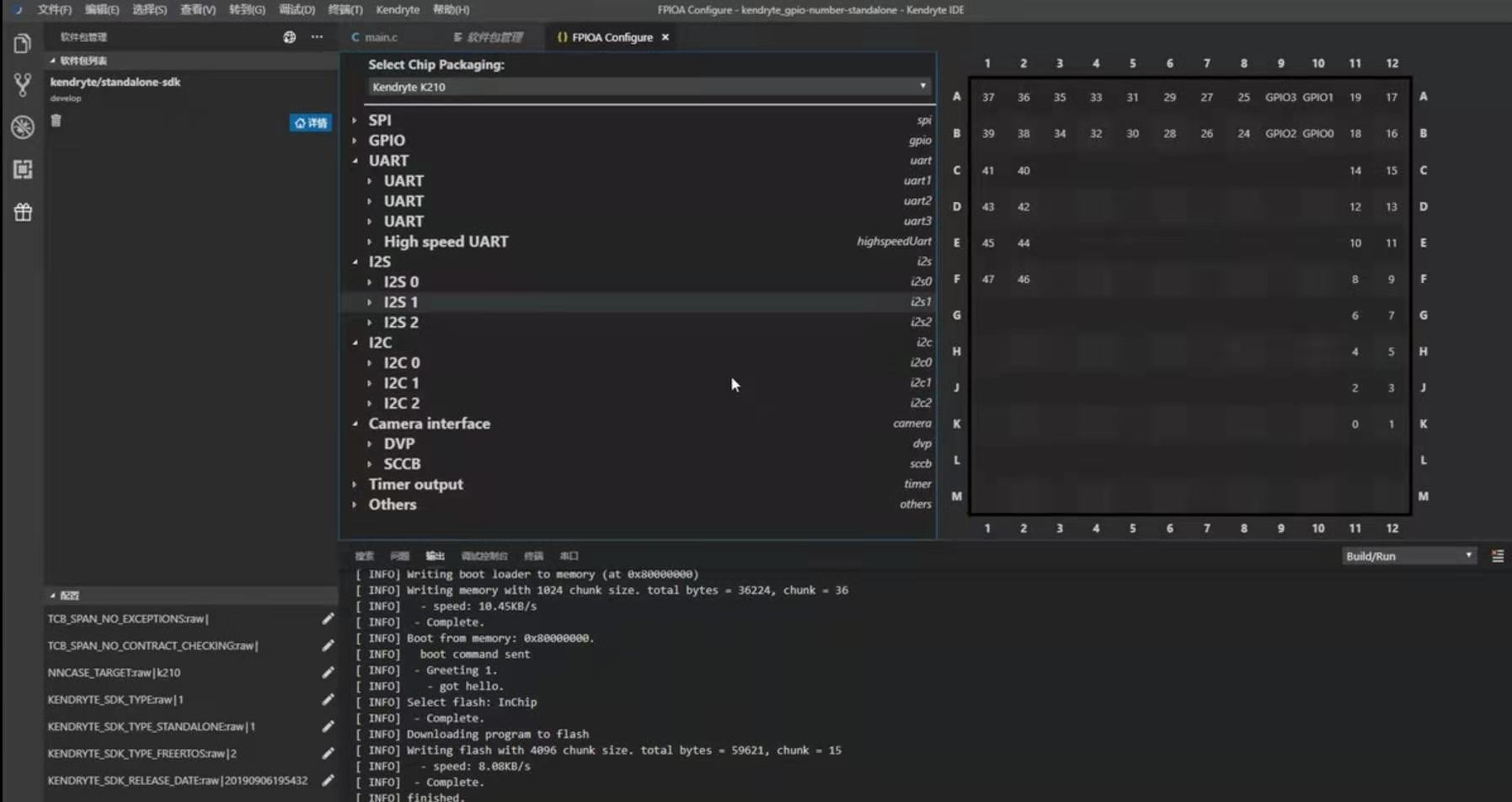
Task: Collapse the UART parent node
Action: 355,161
